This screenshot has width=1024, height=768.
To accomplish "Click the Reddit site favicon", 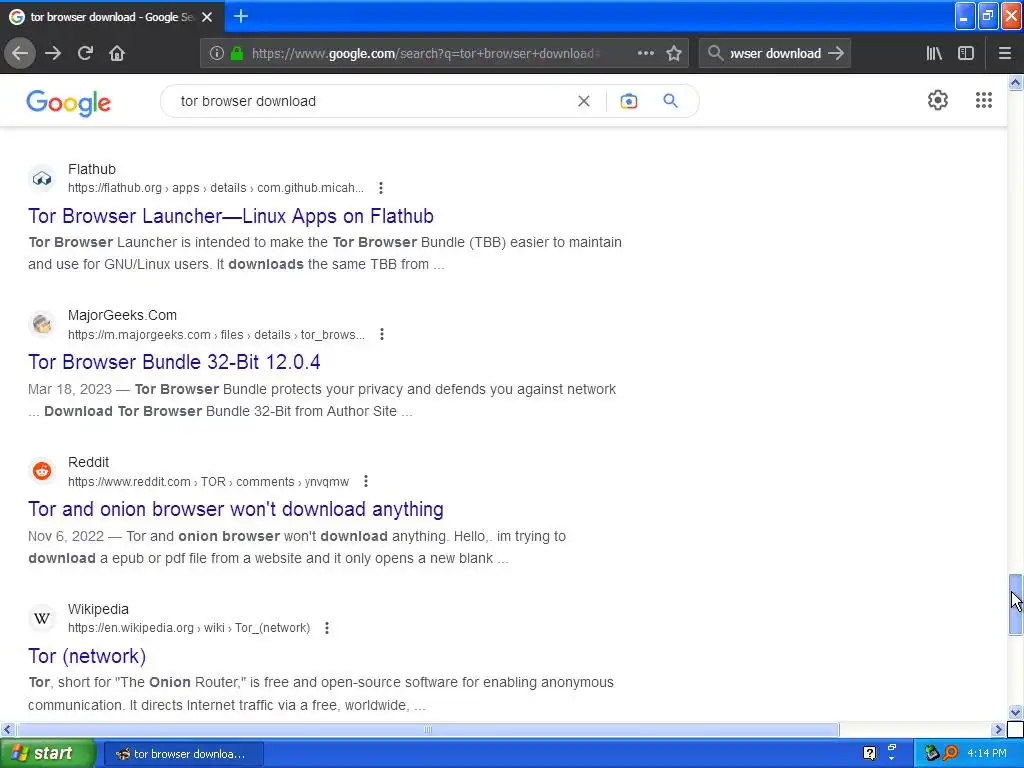I will (42, 471).
